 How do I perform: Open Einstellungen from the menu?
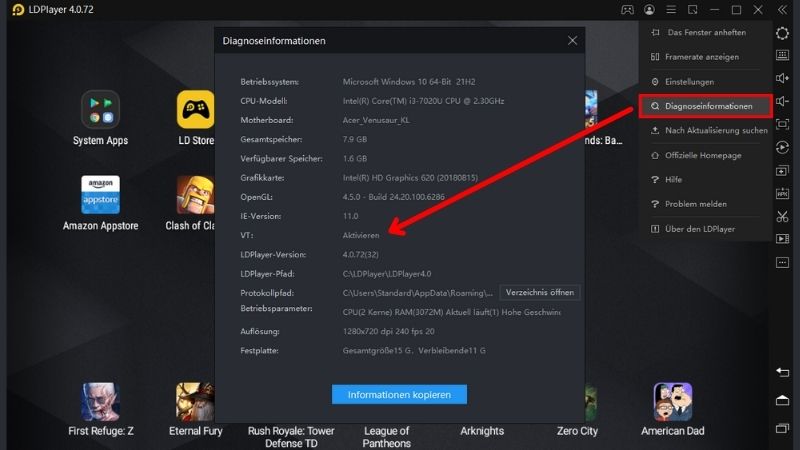click(705, 82)
